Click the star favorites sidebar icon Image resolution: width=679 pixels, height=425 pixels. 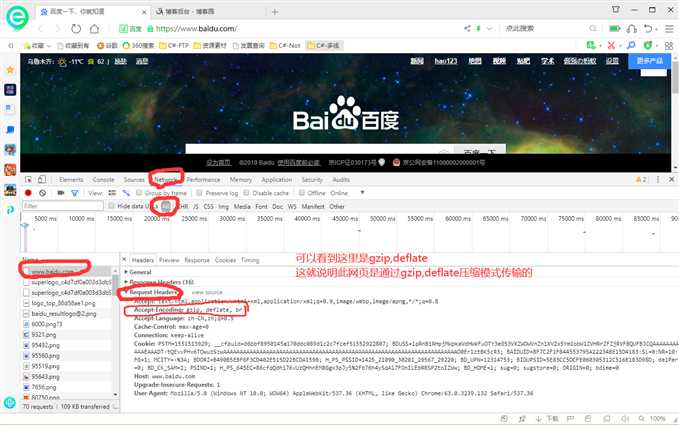pyautogui.click(x=10, y=69)
